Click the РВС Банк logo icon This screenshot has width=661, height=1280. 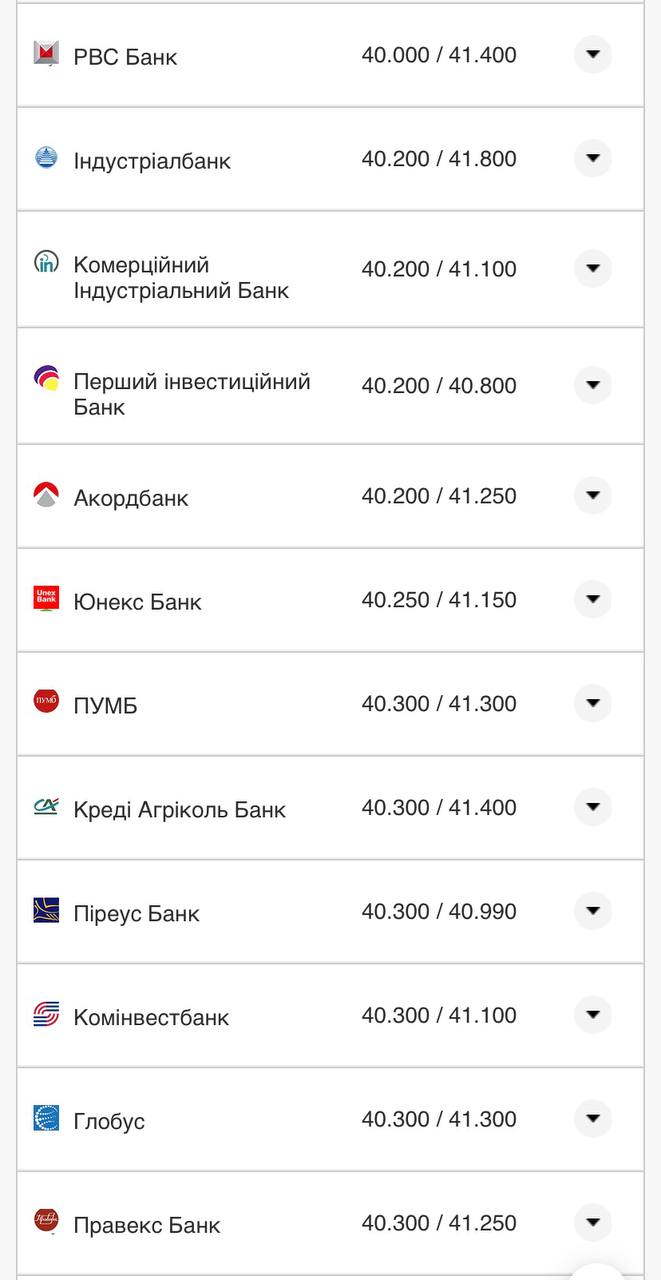click(44, 56)
